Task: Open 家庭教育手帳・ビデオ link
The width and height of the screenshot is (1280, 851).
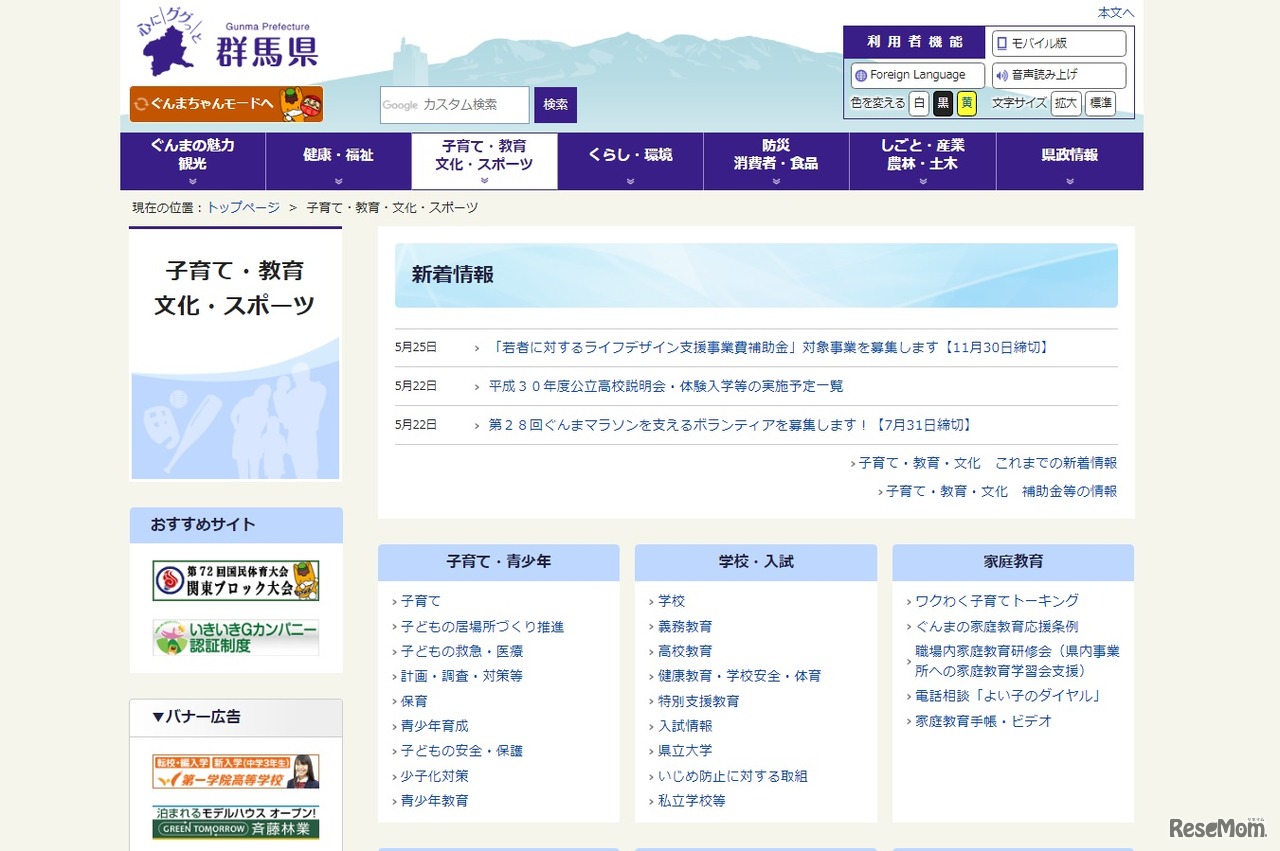Action: [x=984, y=721]
